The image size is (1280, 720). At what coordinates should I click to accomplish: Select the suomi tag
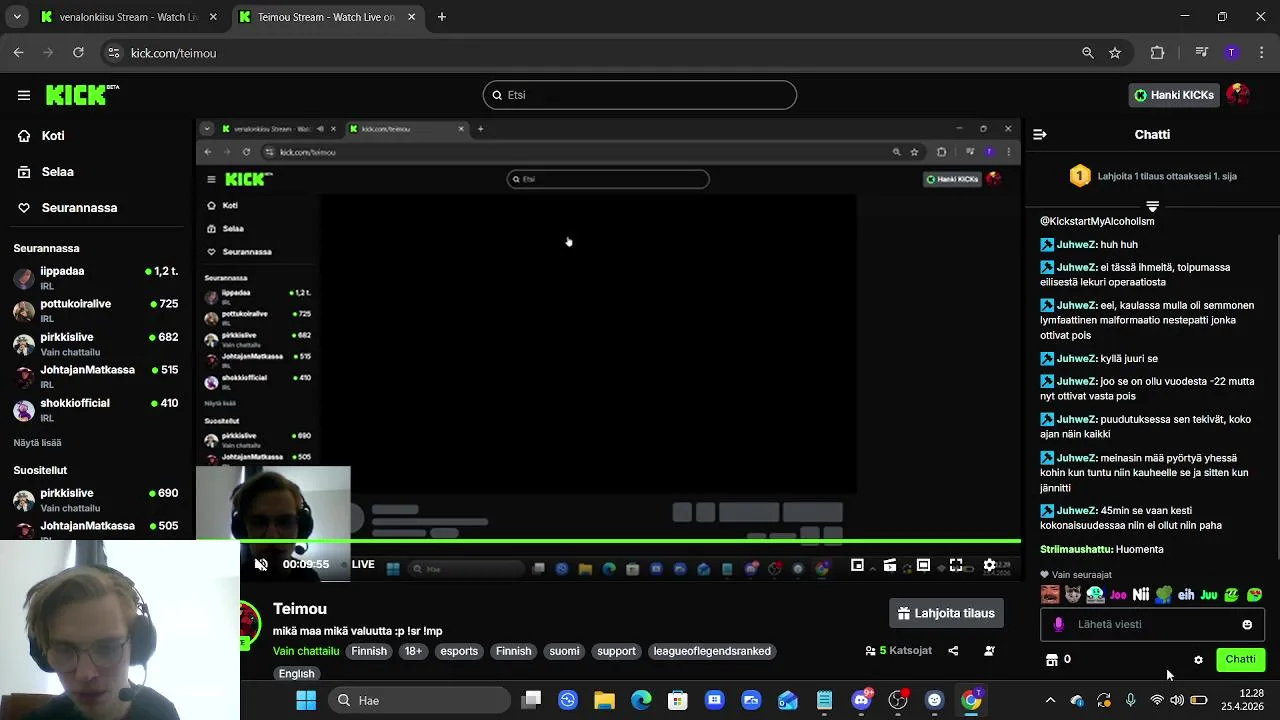(564, 651)
